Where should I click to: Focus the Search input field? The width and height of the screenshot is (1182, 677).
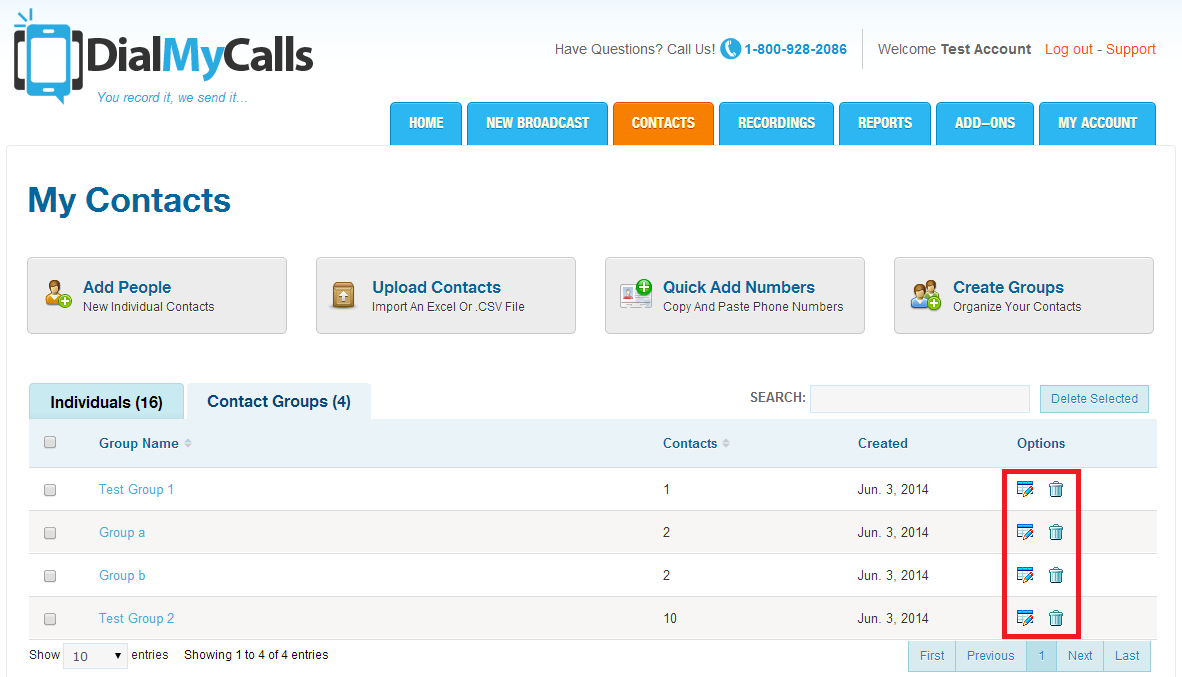[x=920, y=399]
